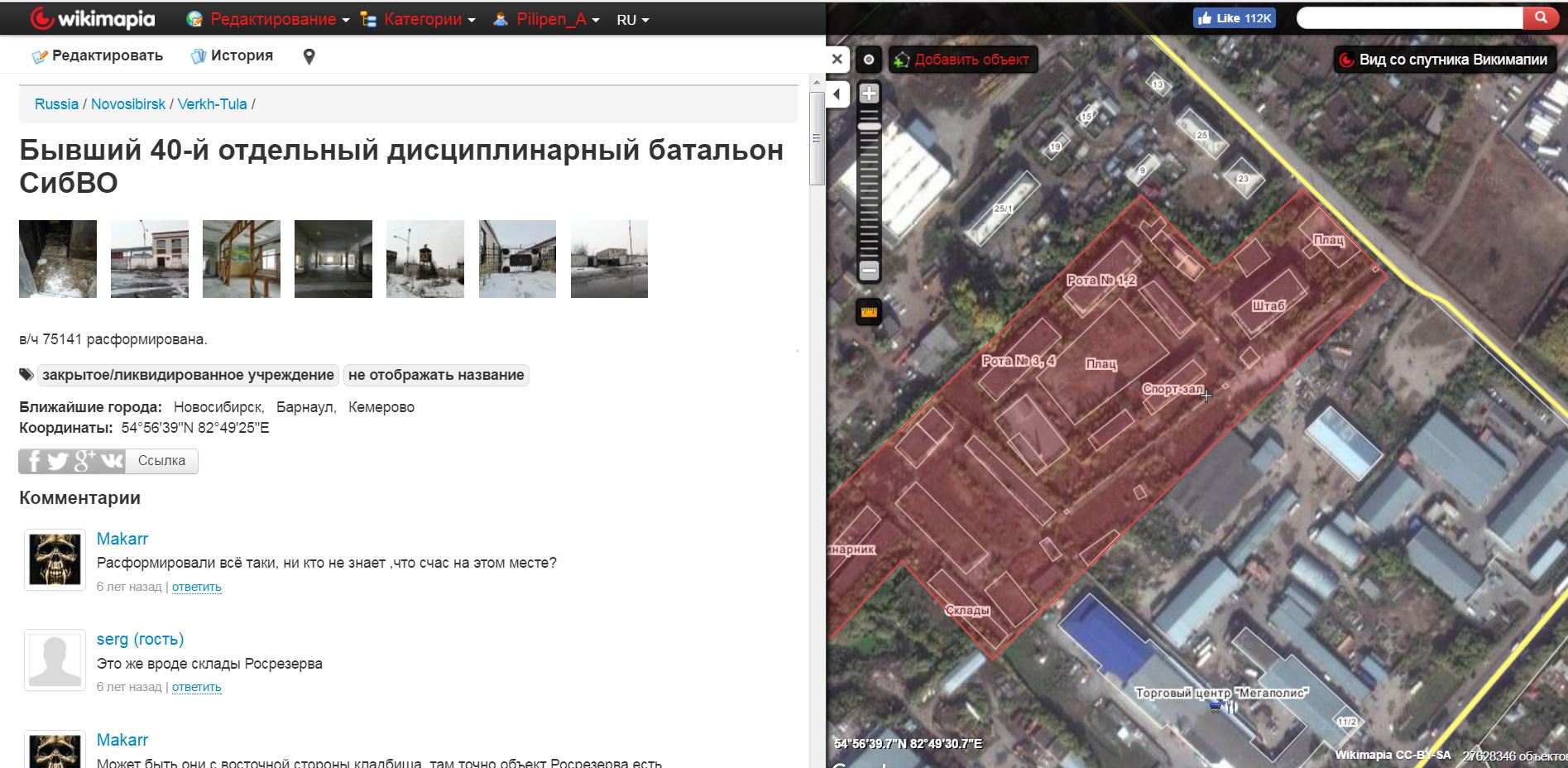Share via the Facebook icon
The height and width of the screenshot is (768, 1568).
[x=33, y=461]
